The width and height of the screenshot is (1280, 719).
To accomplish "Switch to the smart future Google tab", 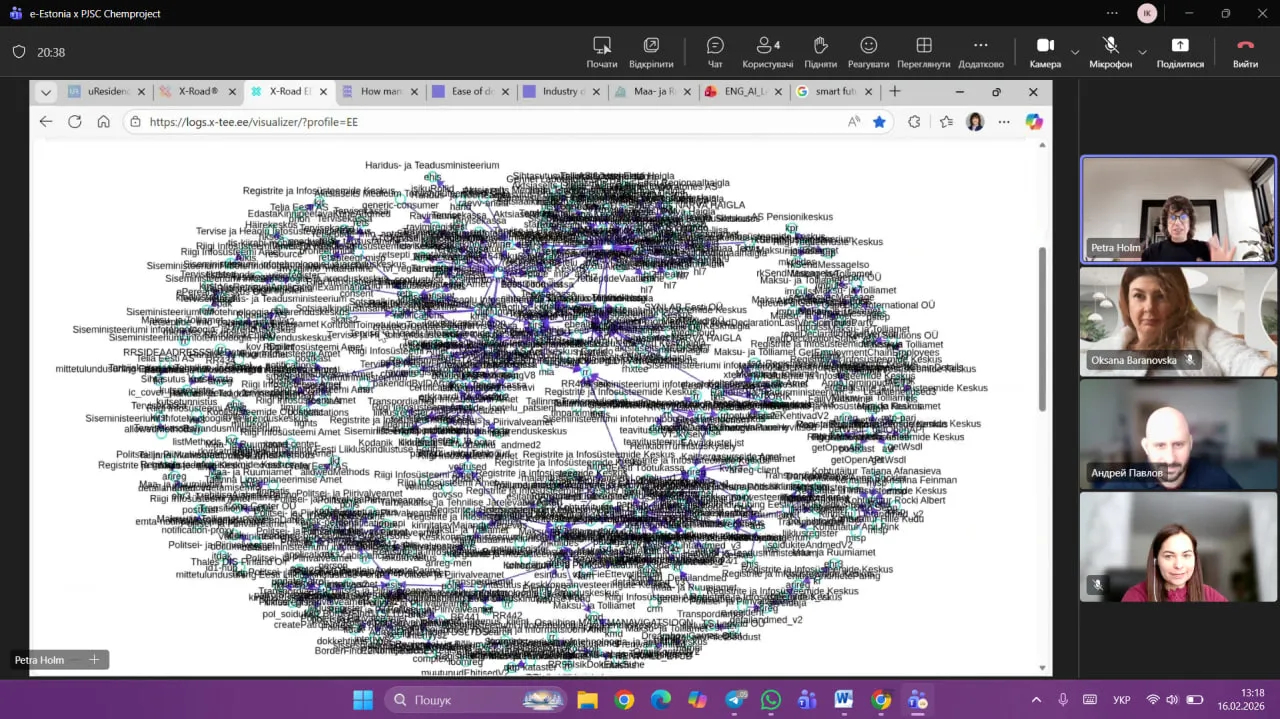I will (832, 91).
